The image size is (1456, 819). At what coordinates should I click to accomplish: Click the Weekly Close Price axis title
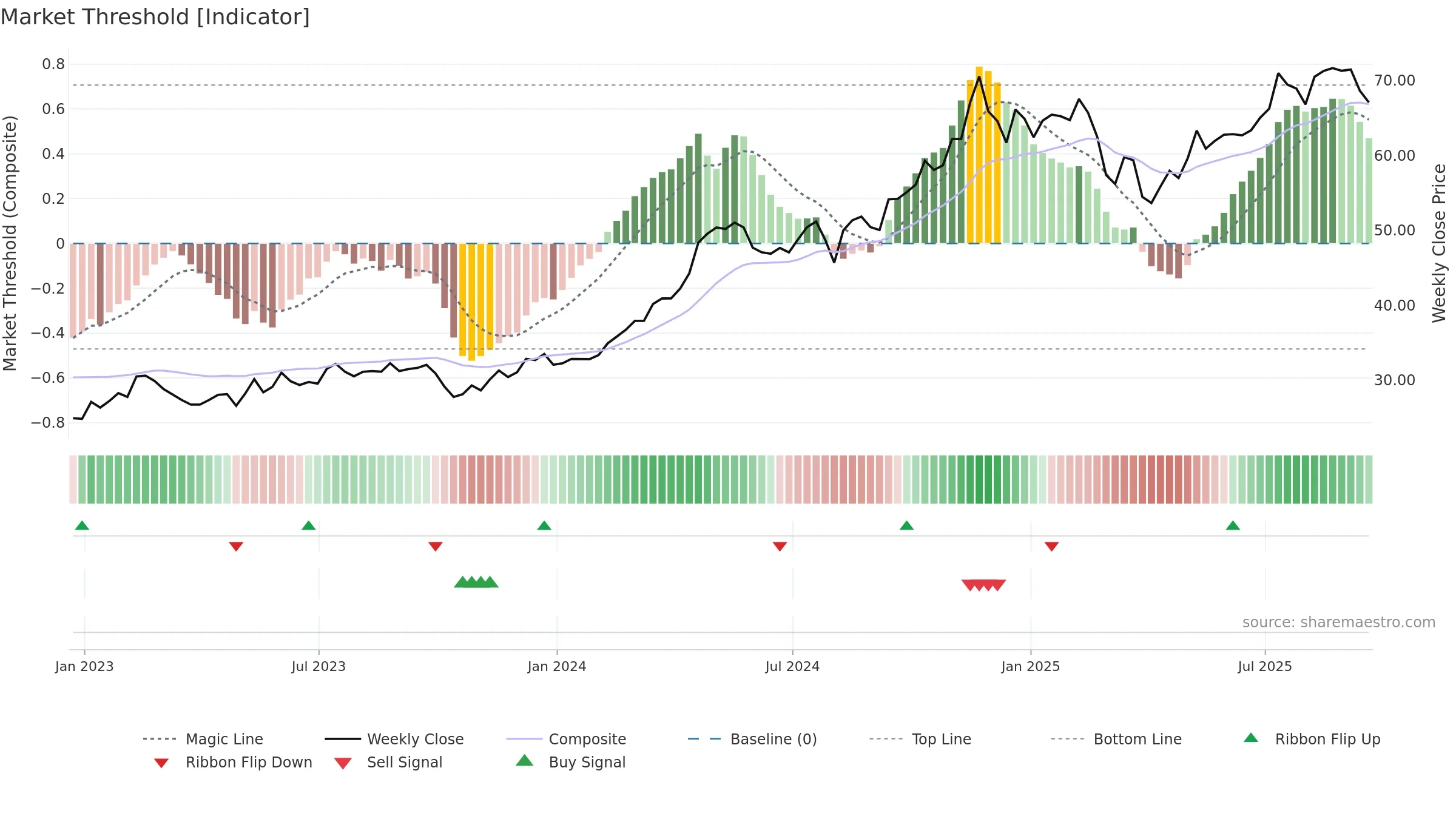(1439, 243)
